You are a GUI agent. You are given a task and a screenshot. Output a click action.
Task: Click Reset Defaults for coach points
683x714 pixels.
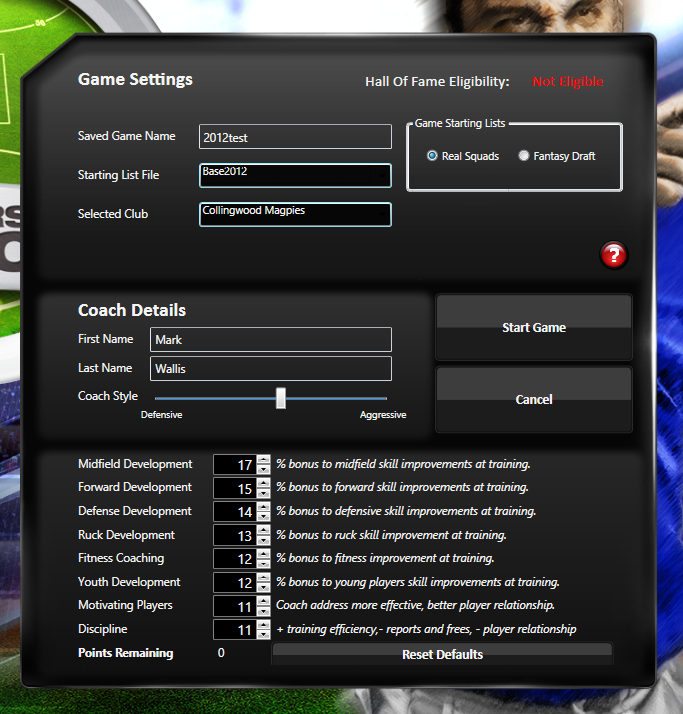pyautogui.click(x=442, y=655)
